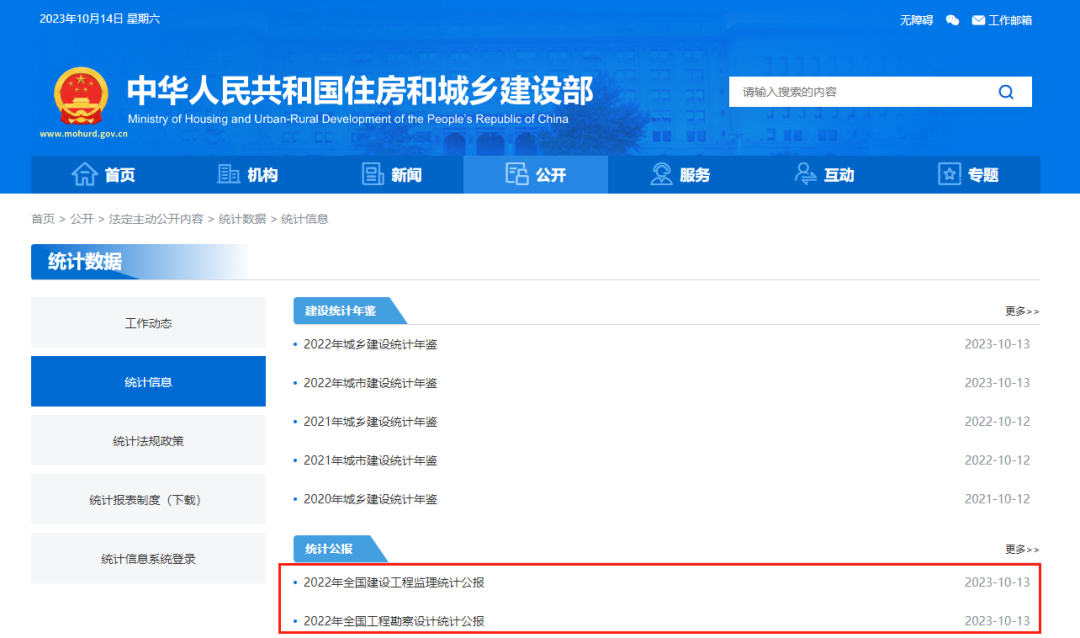Open the document icon for 公开
This screenshot has width=1080, height=638.
point(517,174)
